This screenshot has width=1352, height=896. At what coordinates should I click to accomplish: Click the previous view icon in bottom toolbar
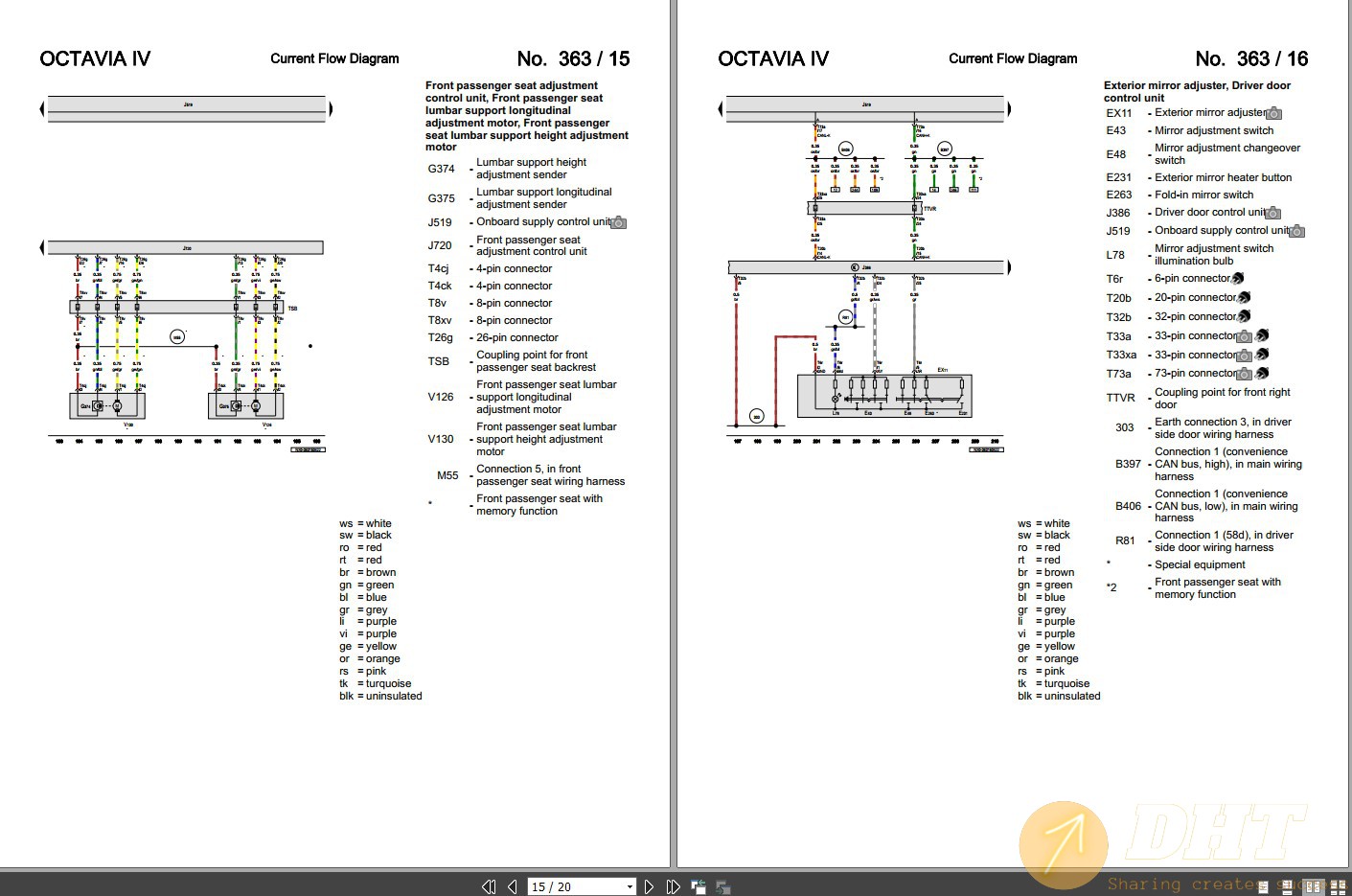699,886
